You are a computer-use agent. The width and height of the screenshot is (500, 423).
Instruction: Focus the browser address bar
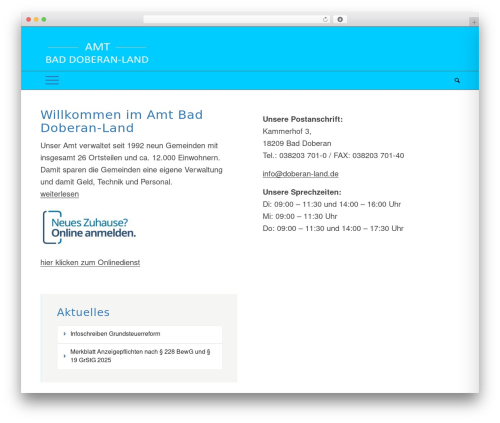(x=237, y=19)
